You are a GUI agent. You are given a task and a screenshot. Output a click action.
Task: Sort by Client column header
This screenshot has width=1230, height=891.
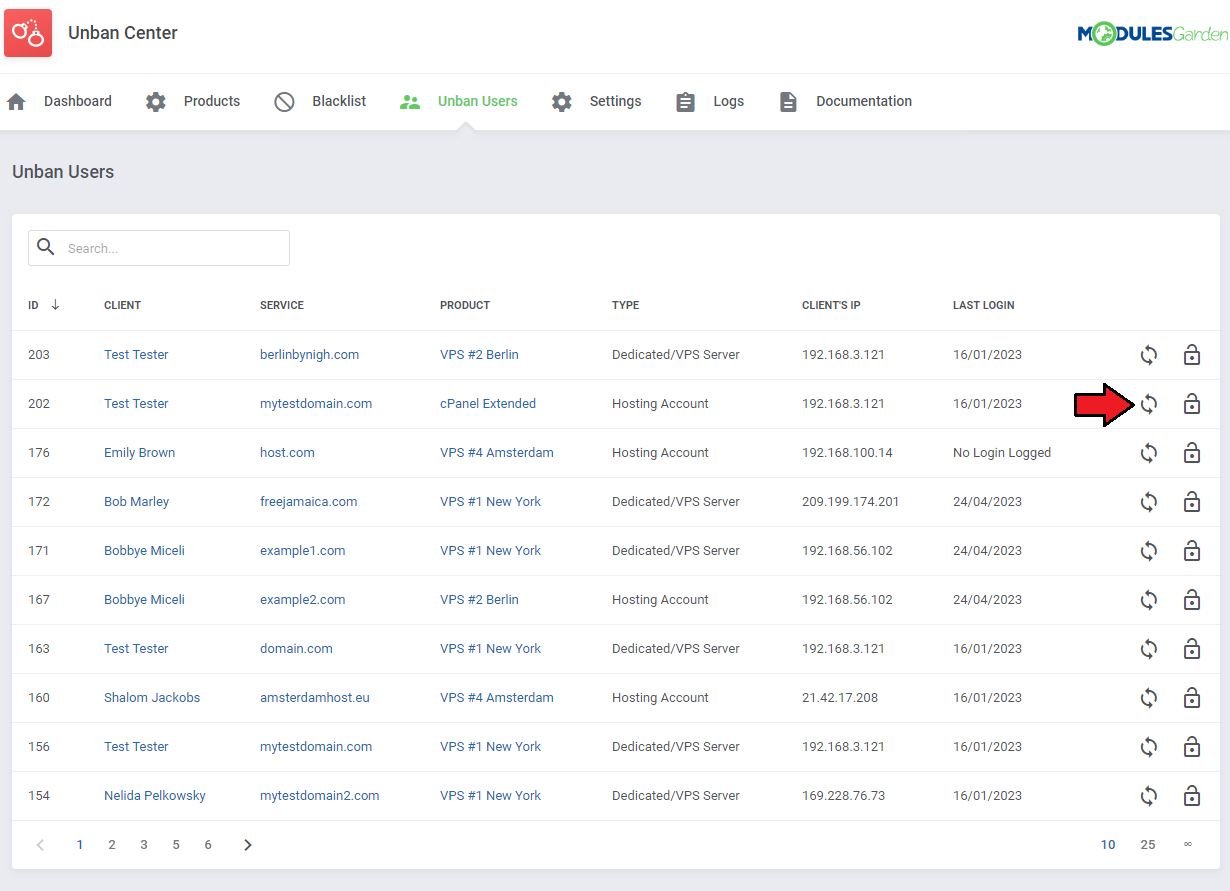click(122, 305)
